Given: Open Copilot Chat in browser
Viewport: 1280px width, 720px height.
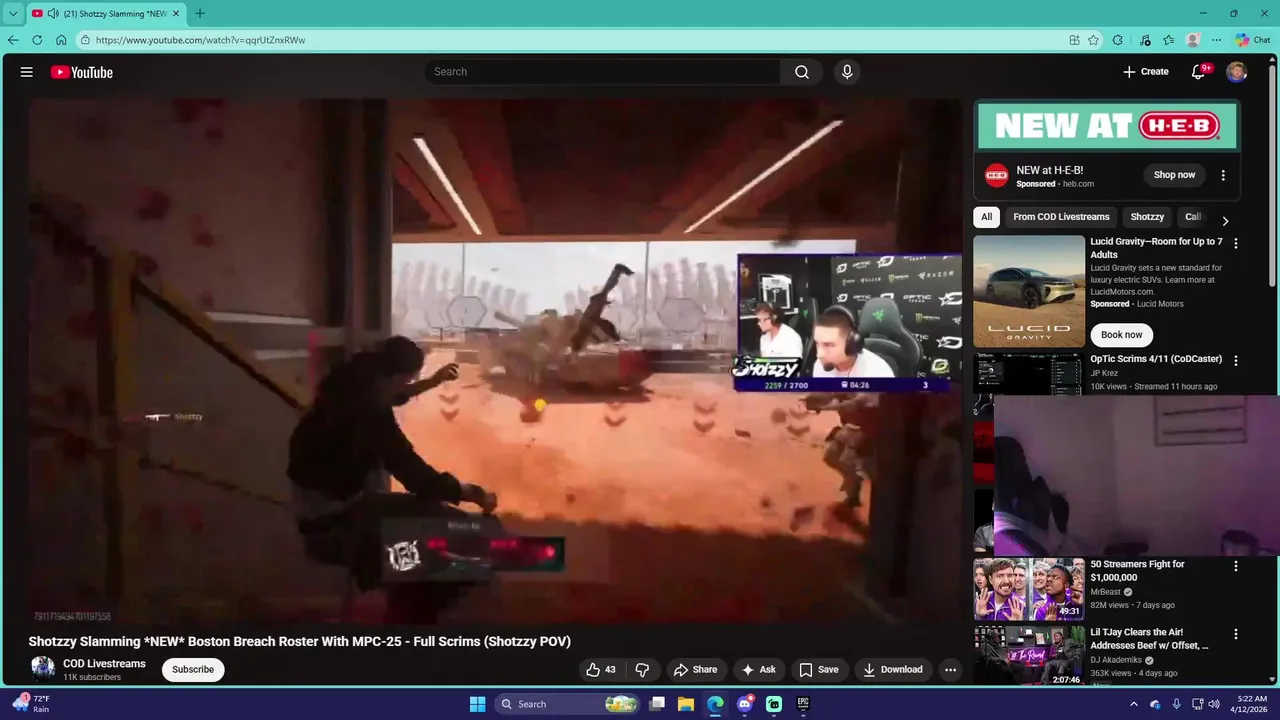Looking at the screenshot, I should click(x=1252, y=40).
